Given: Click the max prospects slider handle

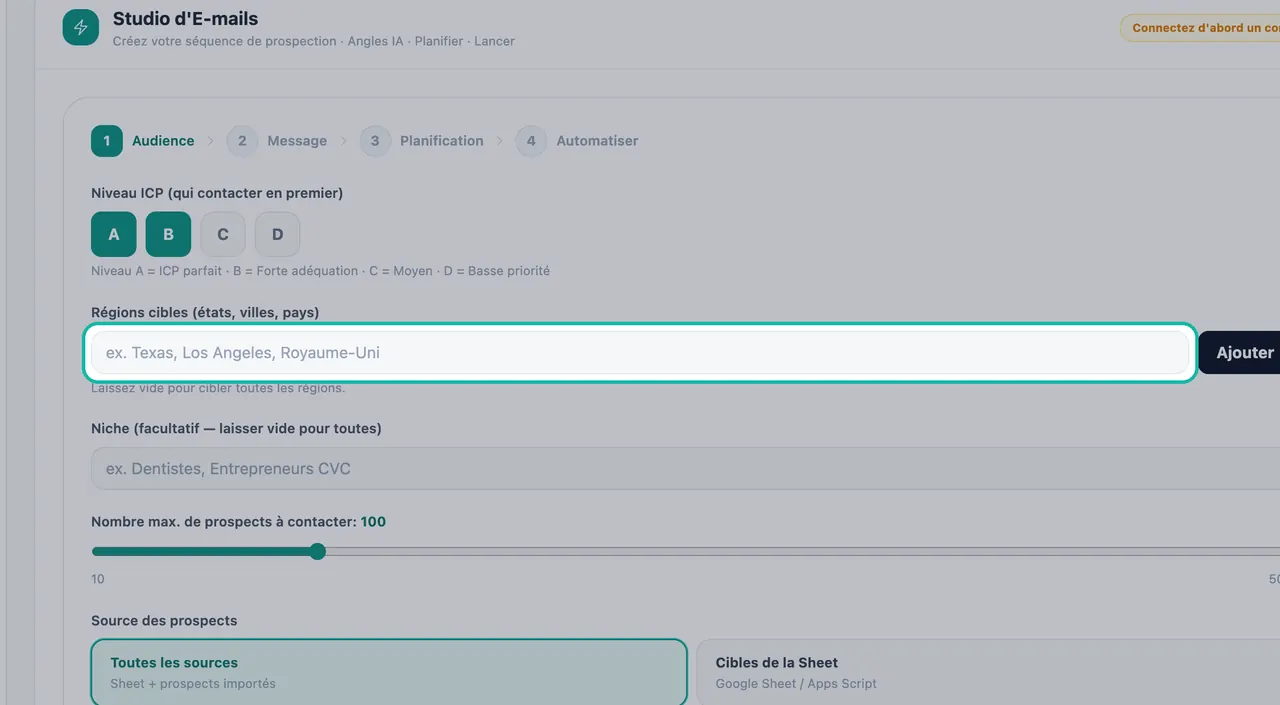Looking at the screenshot, I should [318, 551].
